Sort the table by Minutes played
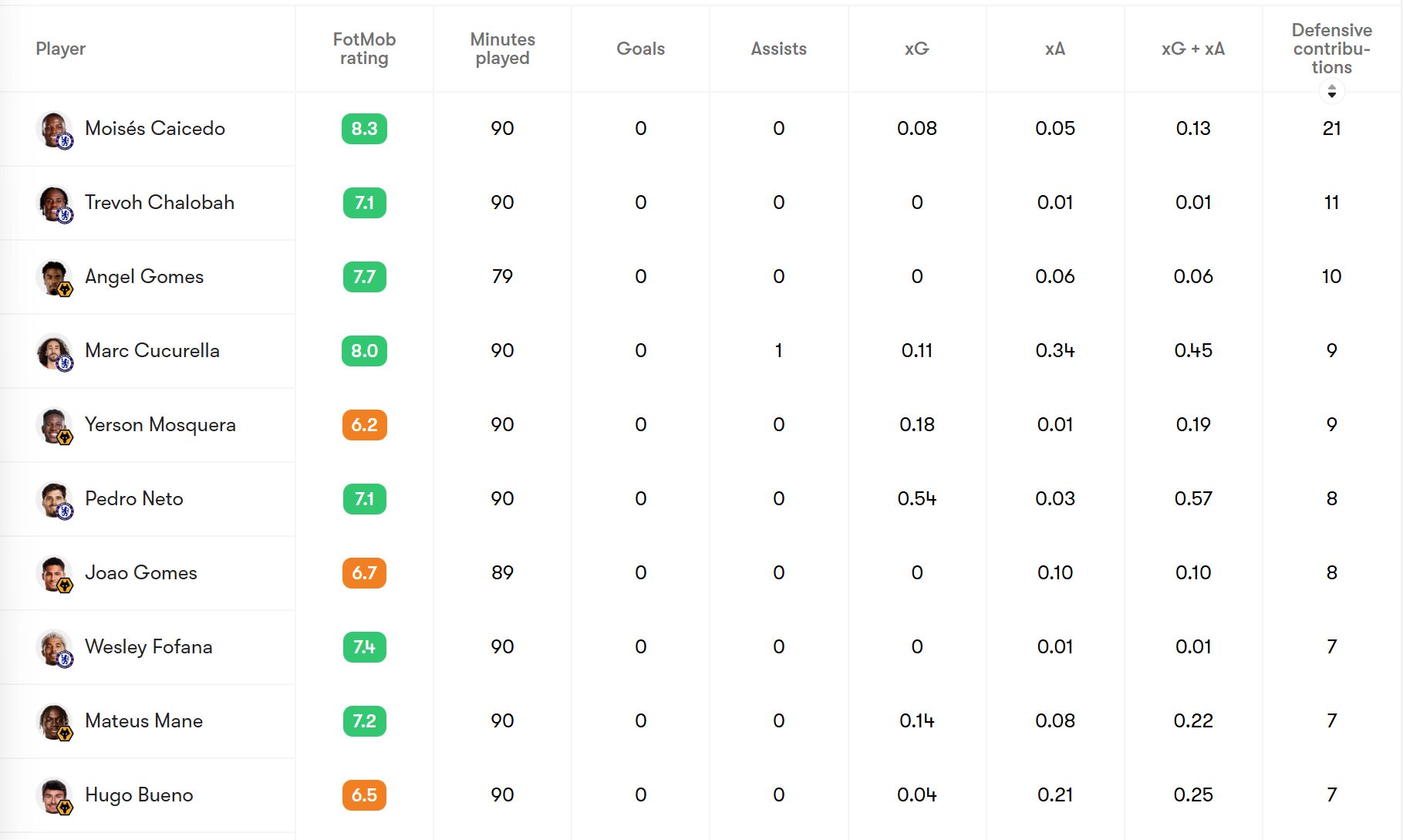 [502, 48]
